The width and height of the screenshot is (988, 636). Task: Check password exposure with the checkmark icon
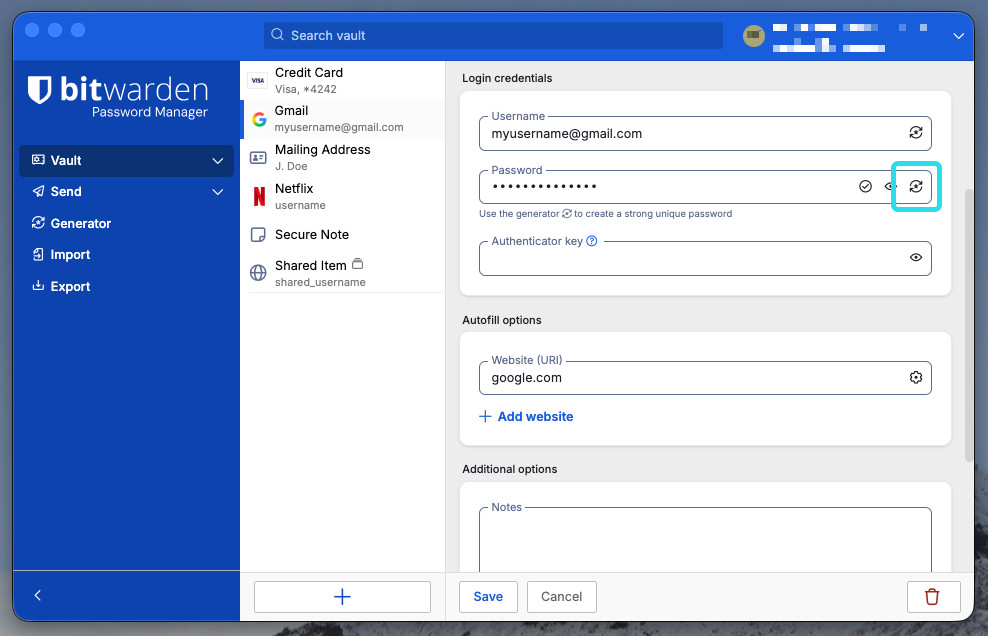[x=866, y=186]
